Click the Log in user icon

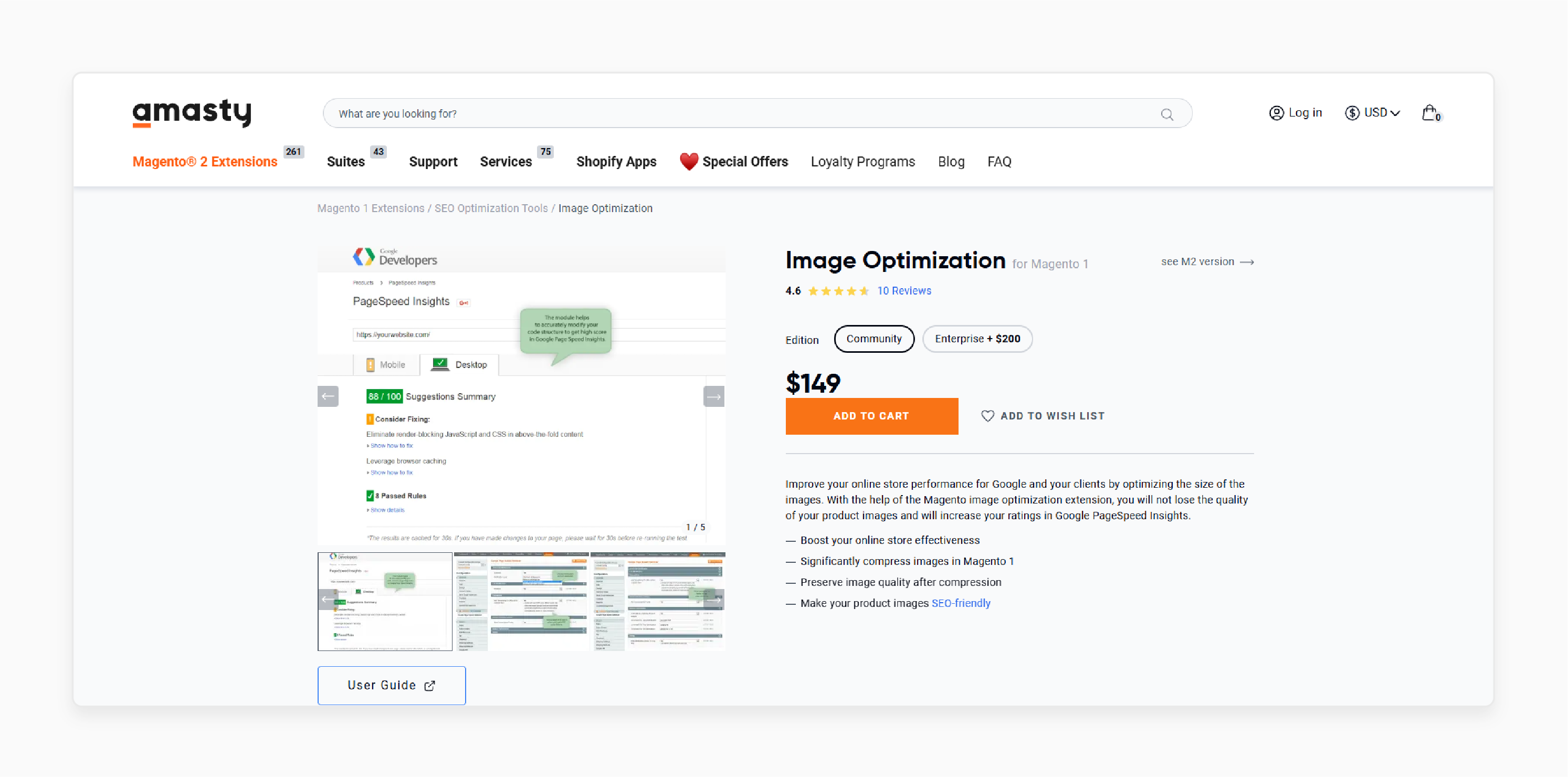pos(1276,113)
